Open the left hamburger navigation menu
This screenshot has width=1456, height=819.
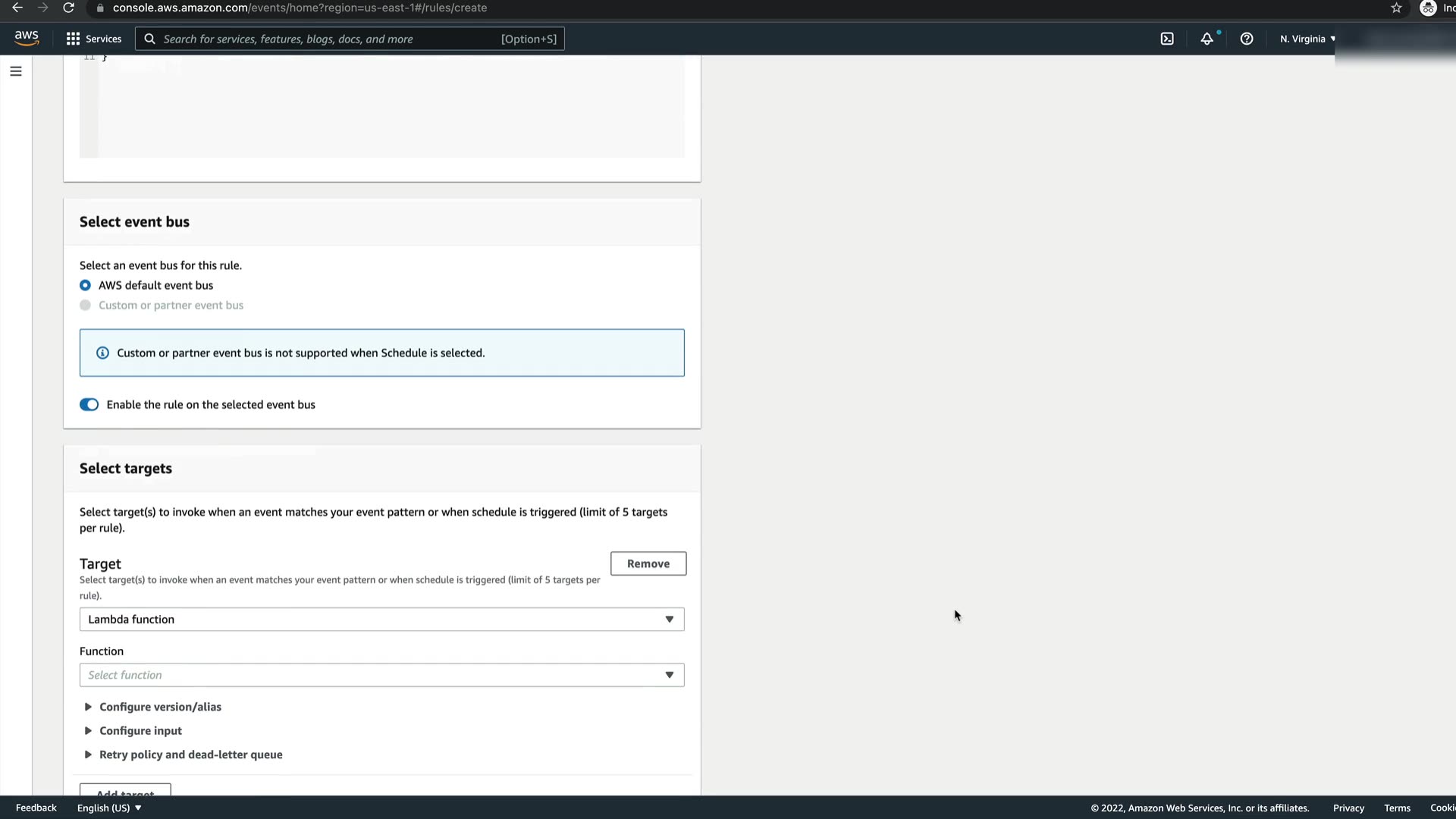pyautogui.click(x=16, y=71)
